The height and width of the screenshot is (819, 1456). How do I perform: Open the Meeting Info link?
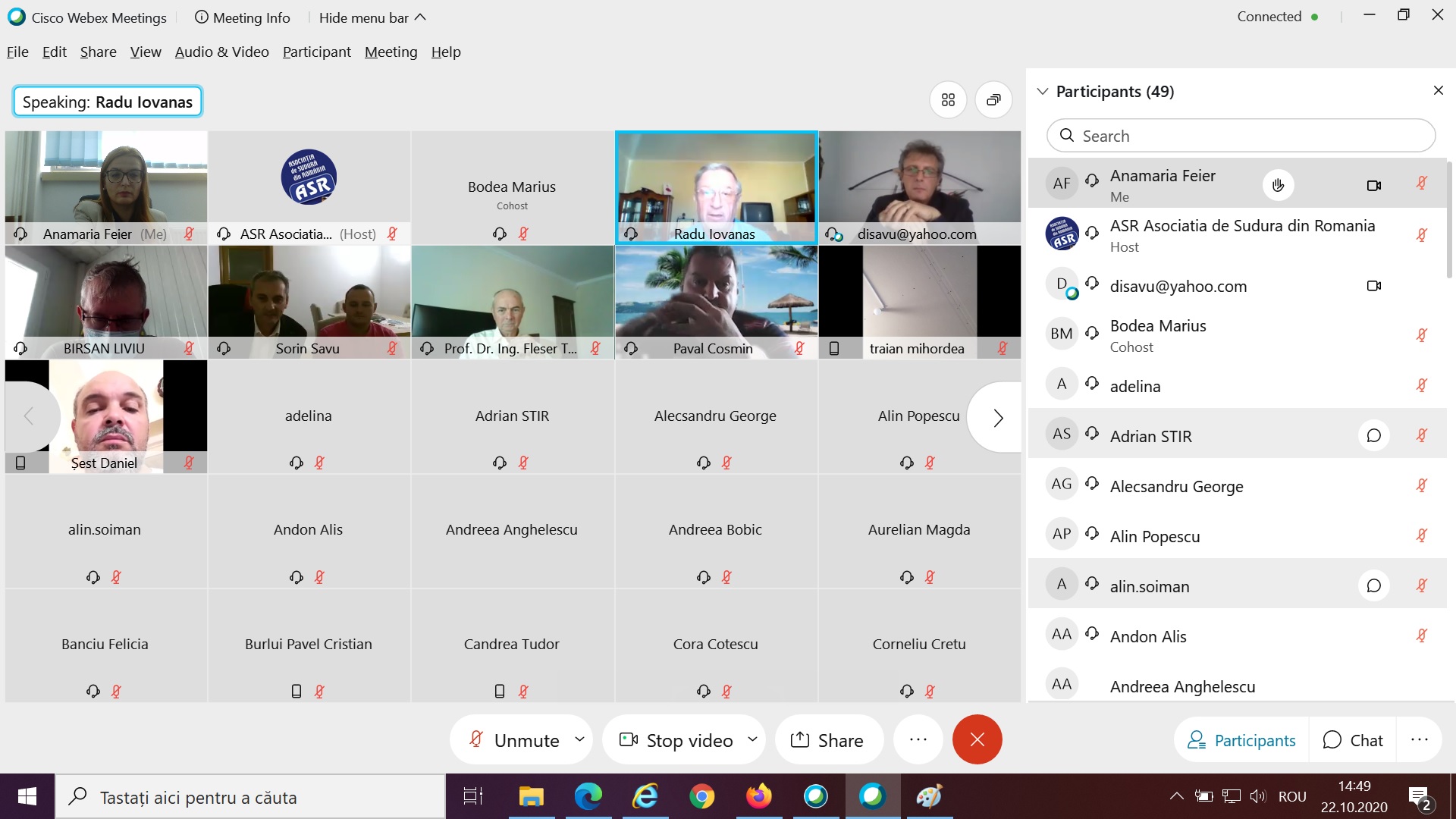(242, 17)
